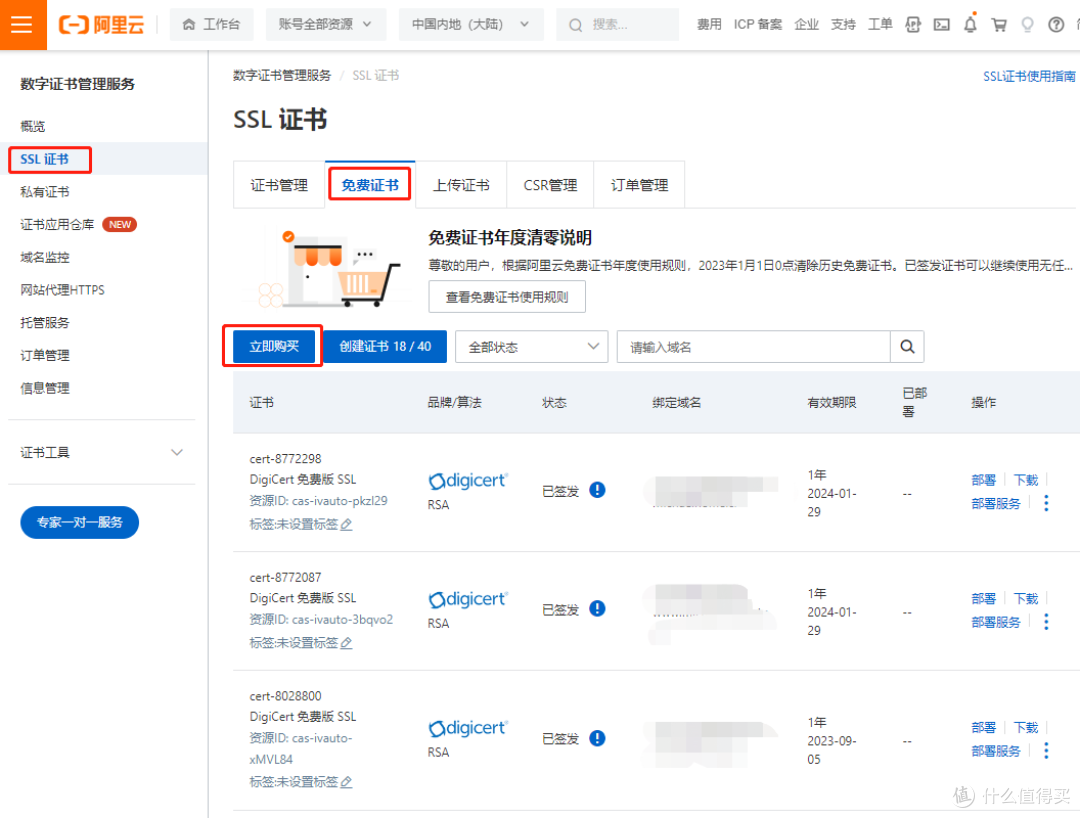Open 支持 in the top bar
The height and width of the screenshot is (818, 1080).
[x=843, y=25]
